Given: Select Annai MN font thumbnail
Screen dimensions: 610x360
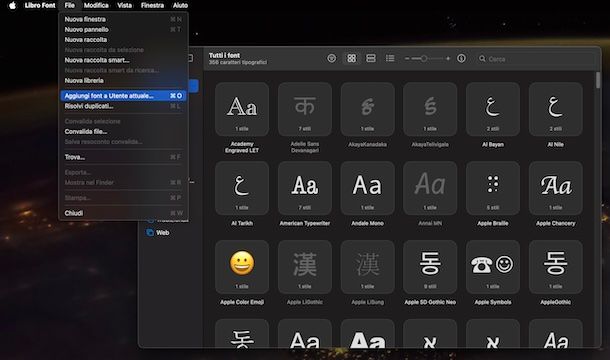Looking at the screenshot, I should pyautogui.click(x=430, y=188).
